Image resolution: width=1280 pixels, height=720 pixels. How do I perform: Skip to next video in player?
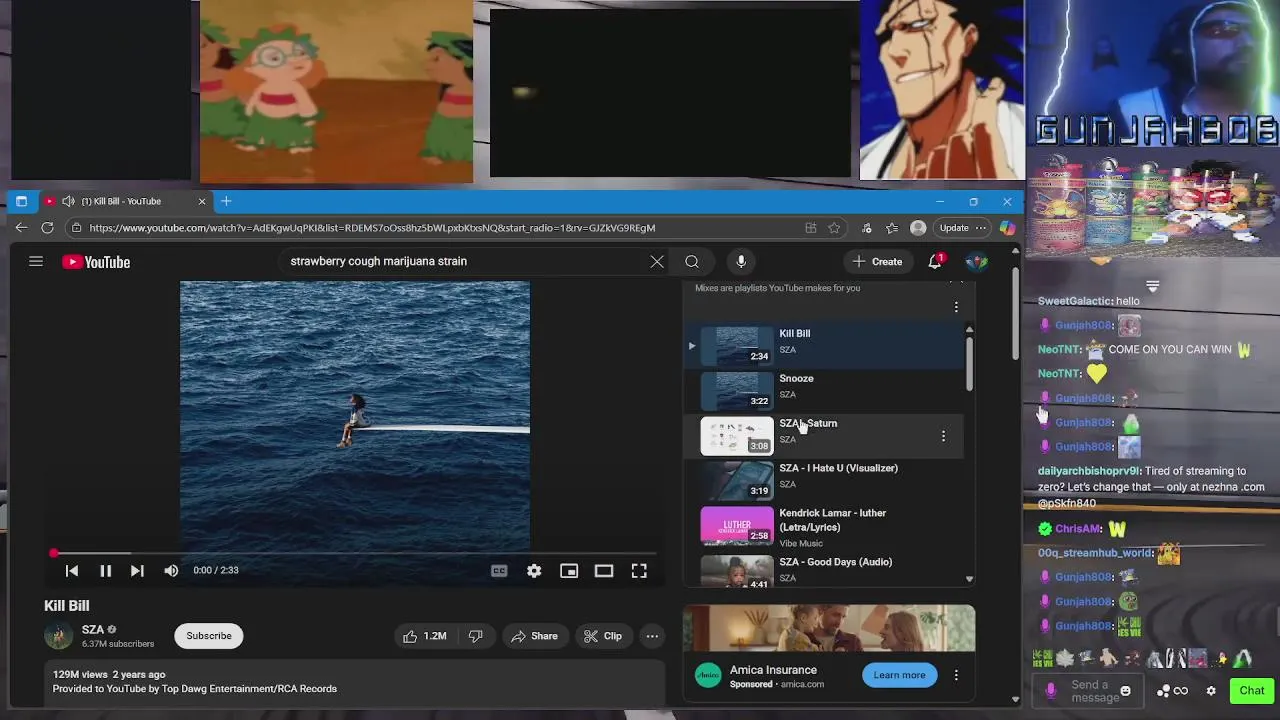click(x=137, y=571)
